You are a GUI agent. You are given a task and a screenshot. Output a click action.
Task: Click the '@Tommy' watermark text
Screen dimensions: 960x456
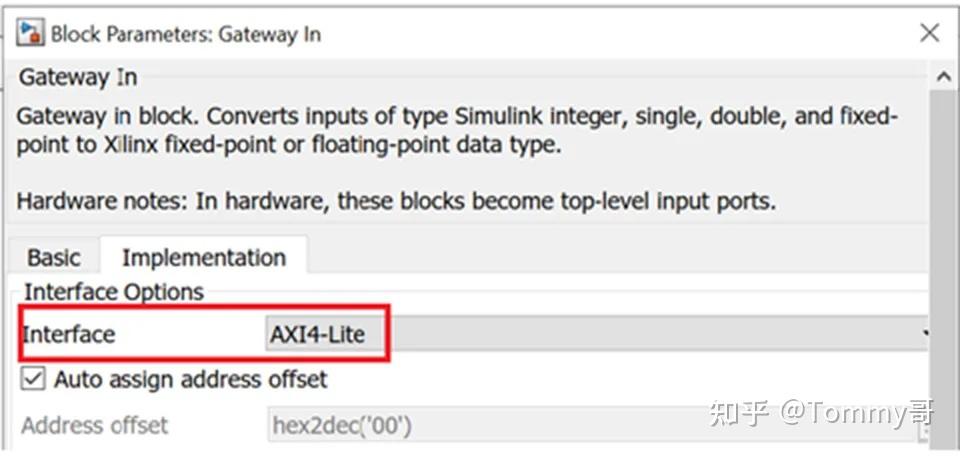822,412
